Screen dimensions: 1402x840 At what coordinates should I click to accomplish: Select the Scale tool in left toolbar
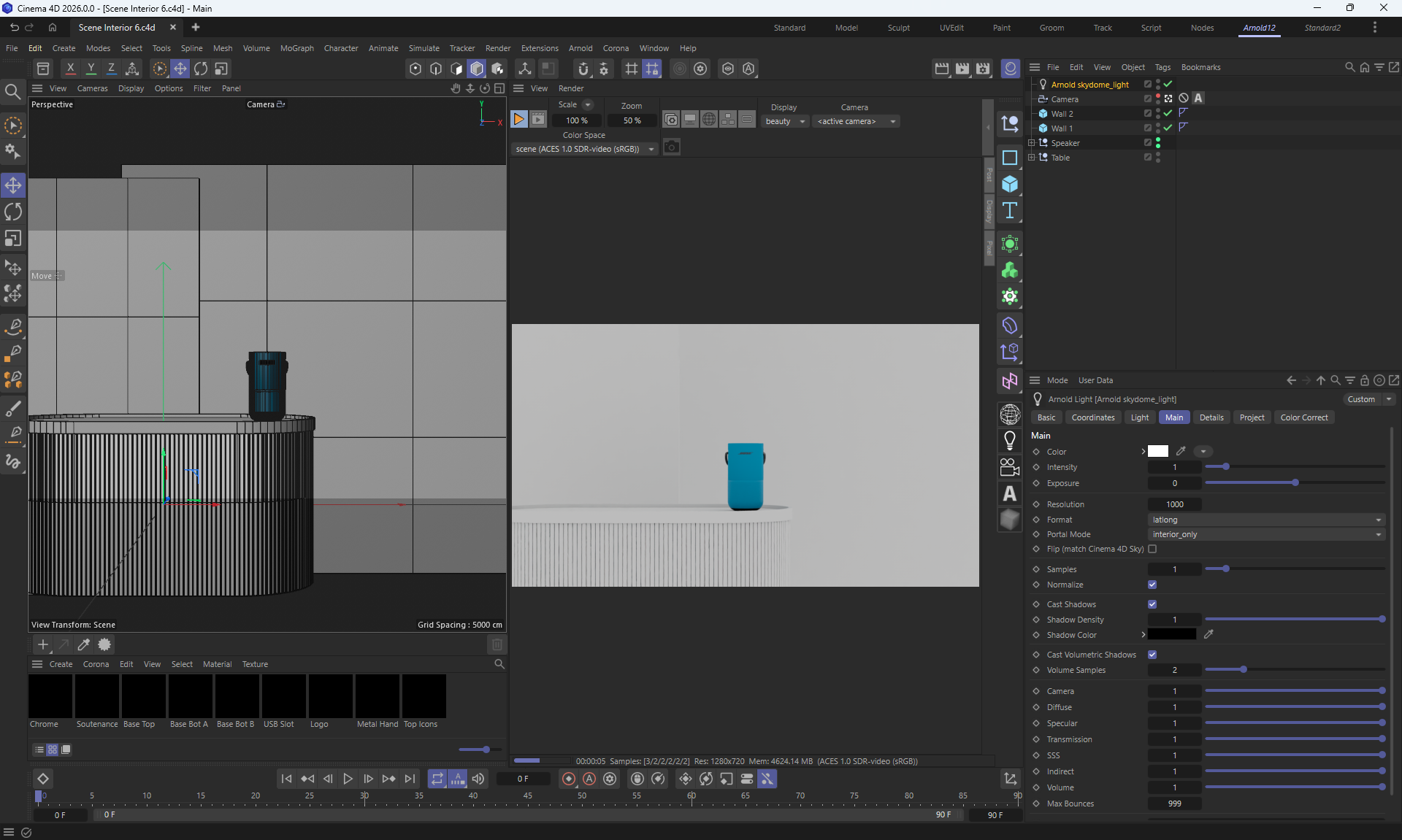pyautogui.click(x=13, y=239)
